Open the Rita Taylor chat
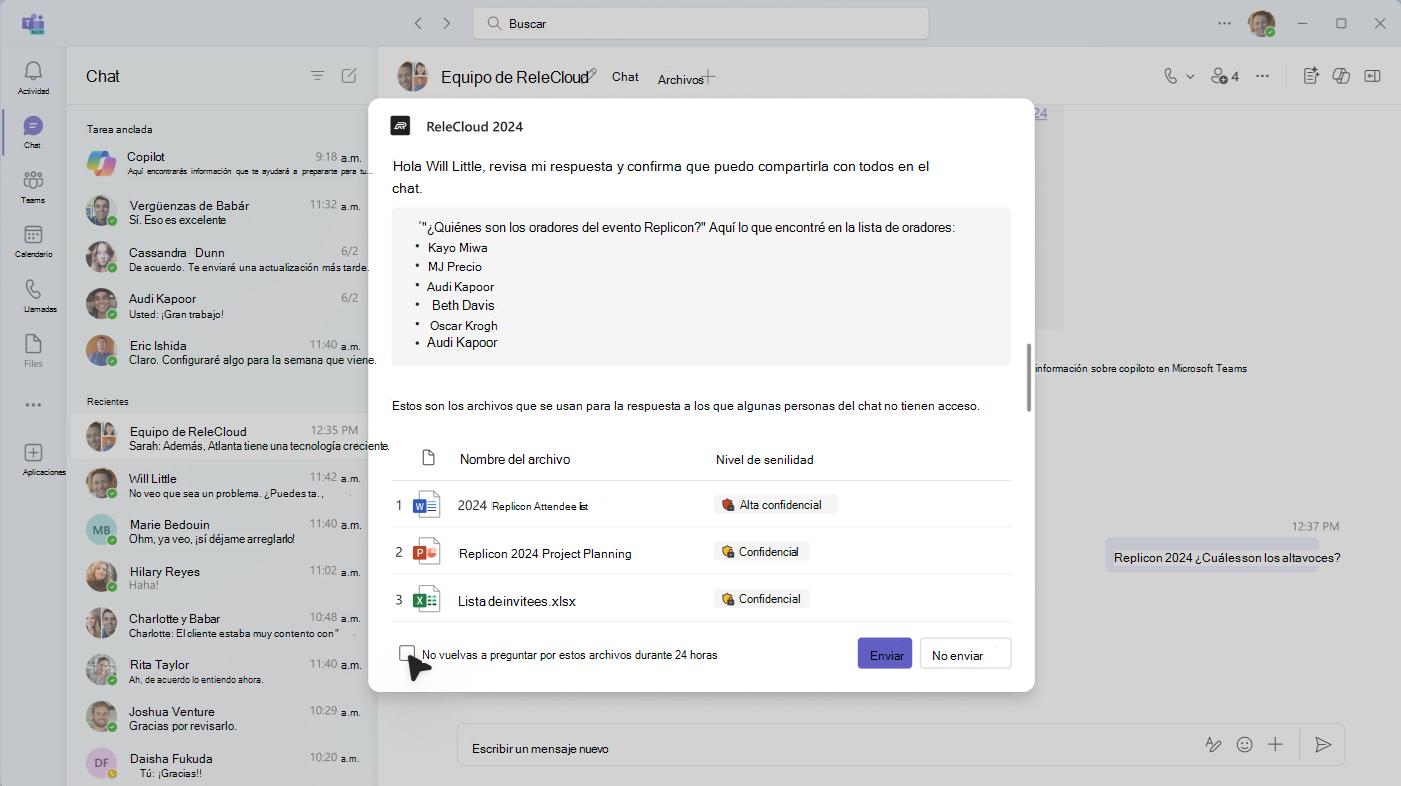Viewport: 1401px width, 786px height. point(222,671)
